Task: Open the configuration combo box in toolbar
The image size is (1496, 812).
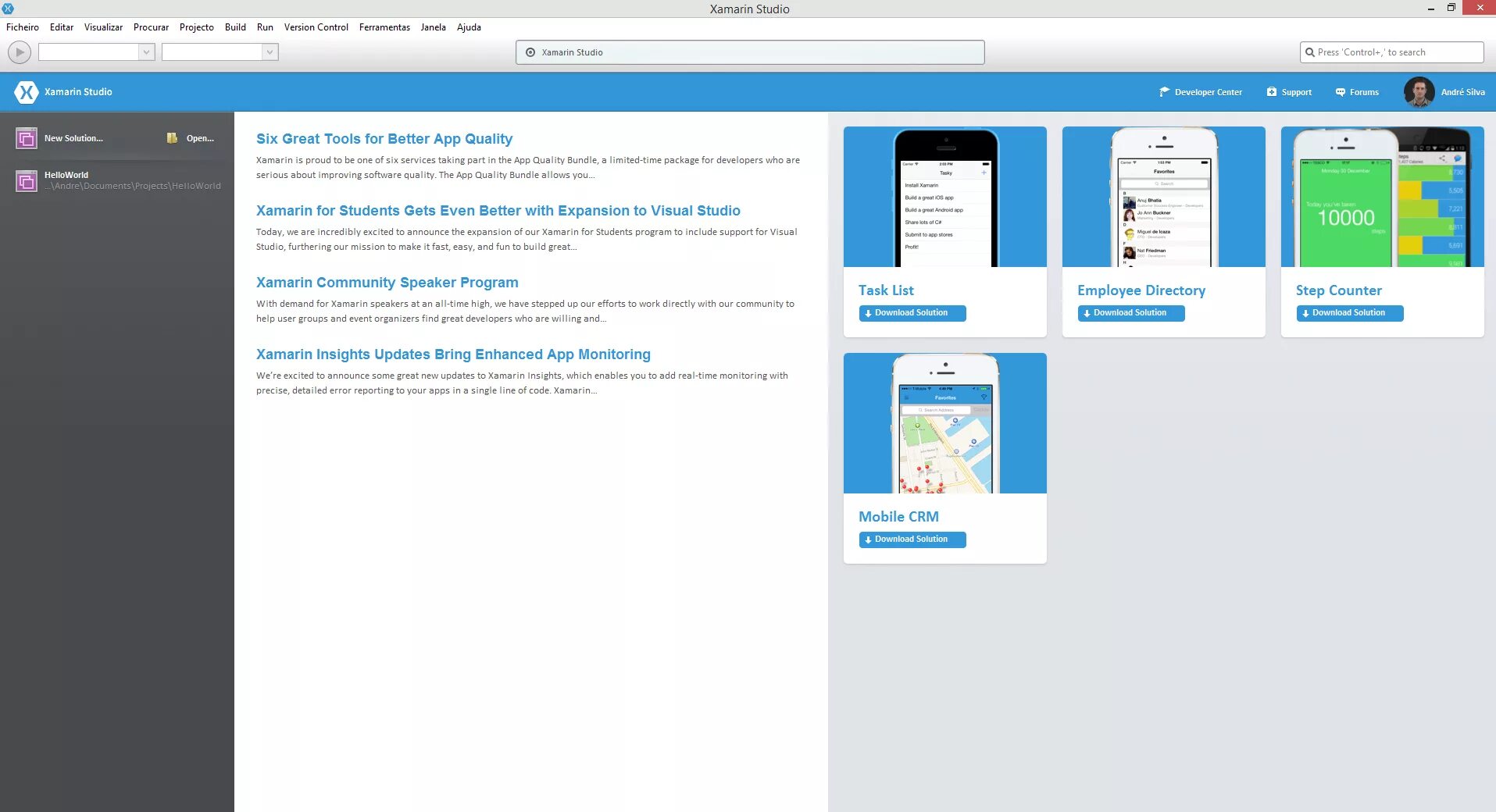Action: point(97,52)
